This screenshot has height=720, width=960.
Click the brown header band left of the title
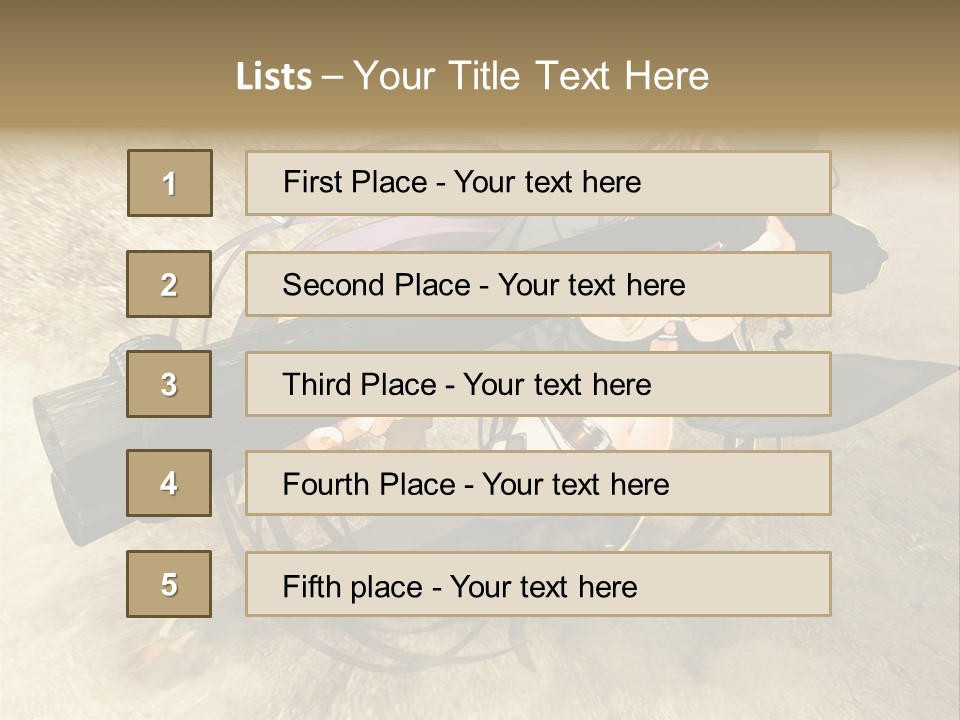(110, 70)
